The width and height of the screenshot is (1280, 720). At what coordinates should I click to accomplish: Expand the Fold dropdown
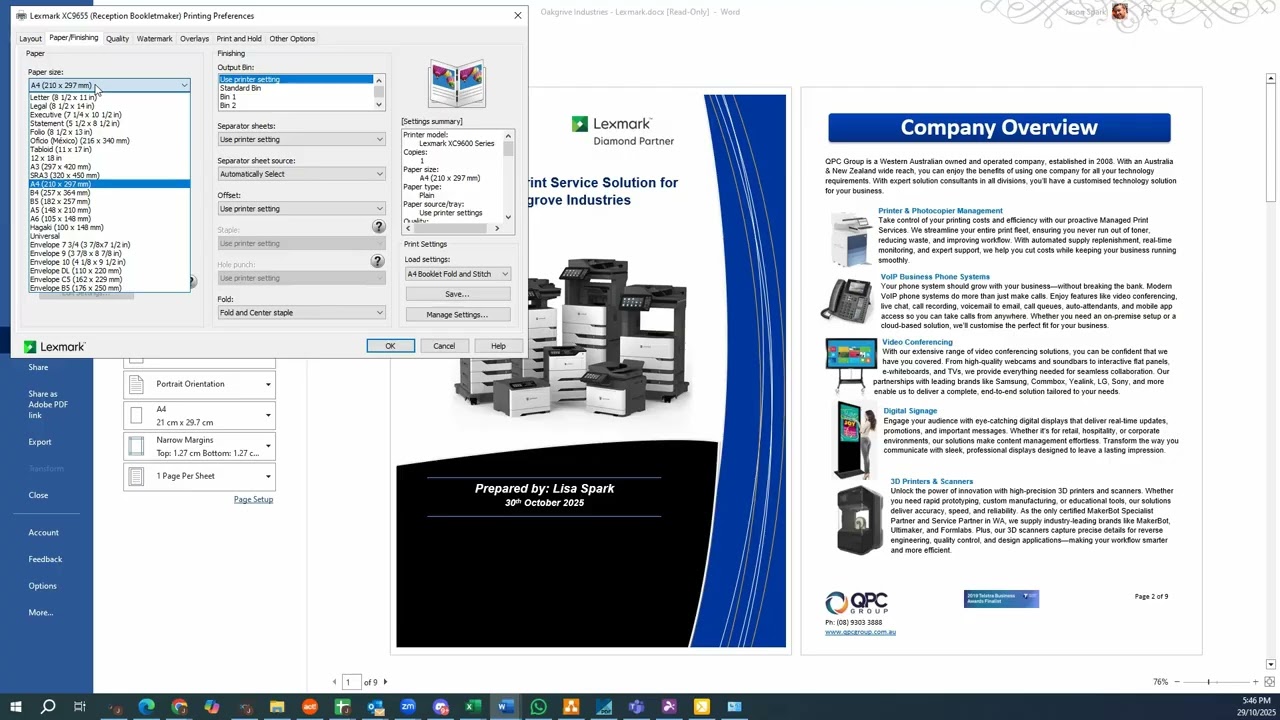(301, 313)
